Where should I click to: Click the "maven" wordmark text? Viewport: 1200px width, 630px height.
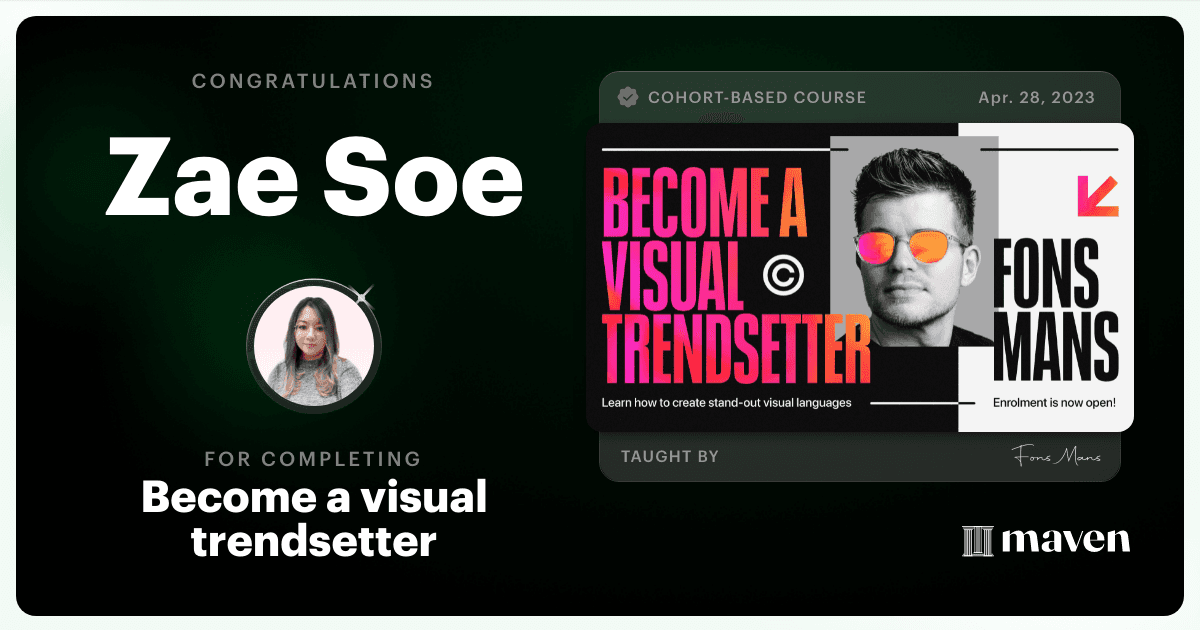click(x=1065, y=540)
